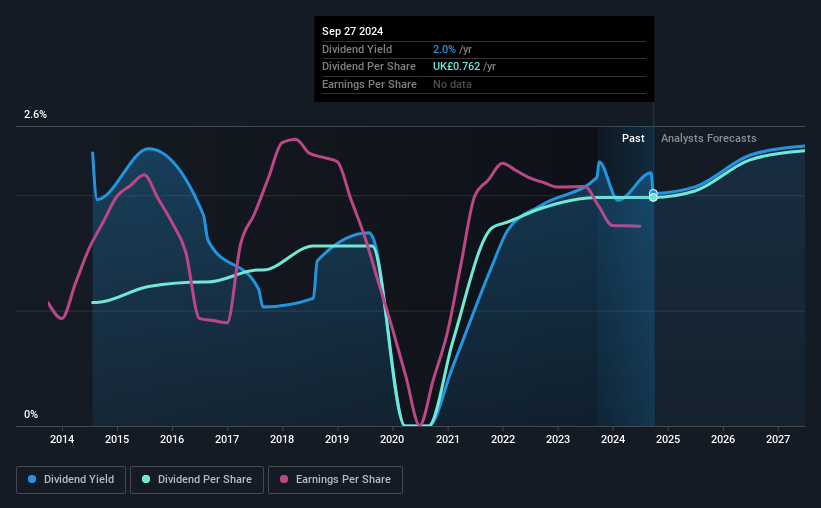Click the blue Dividend Yield legend dot
Viewport: 821px width, 508px height.
click(x=32, y=479)
